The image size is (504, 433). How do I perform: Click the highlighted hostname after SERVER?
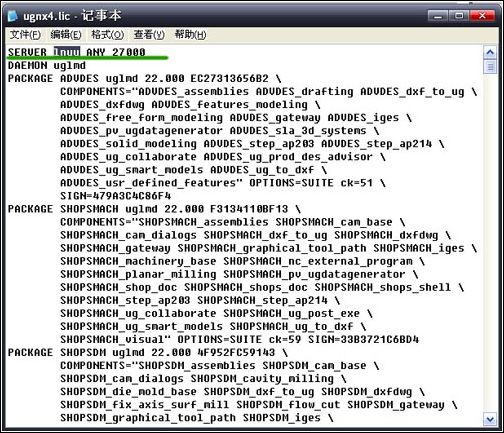point(67,52)
